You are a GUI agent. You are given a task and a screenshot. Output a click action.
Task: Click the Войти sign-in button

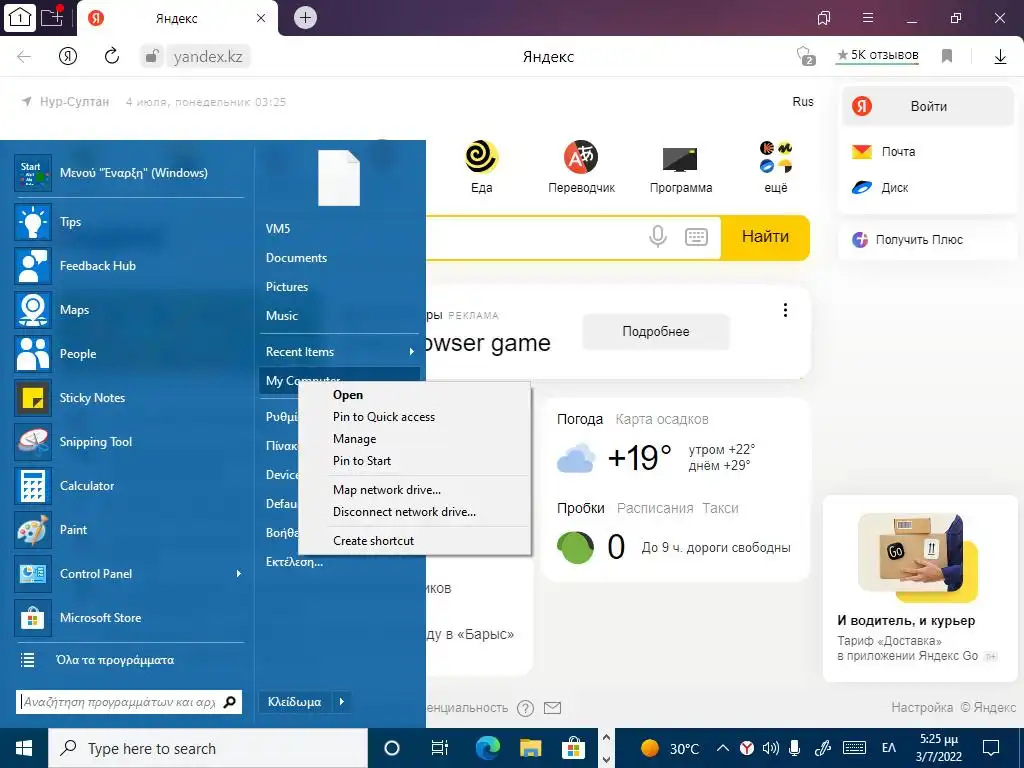click(x=928, y=106)
